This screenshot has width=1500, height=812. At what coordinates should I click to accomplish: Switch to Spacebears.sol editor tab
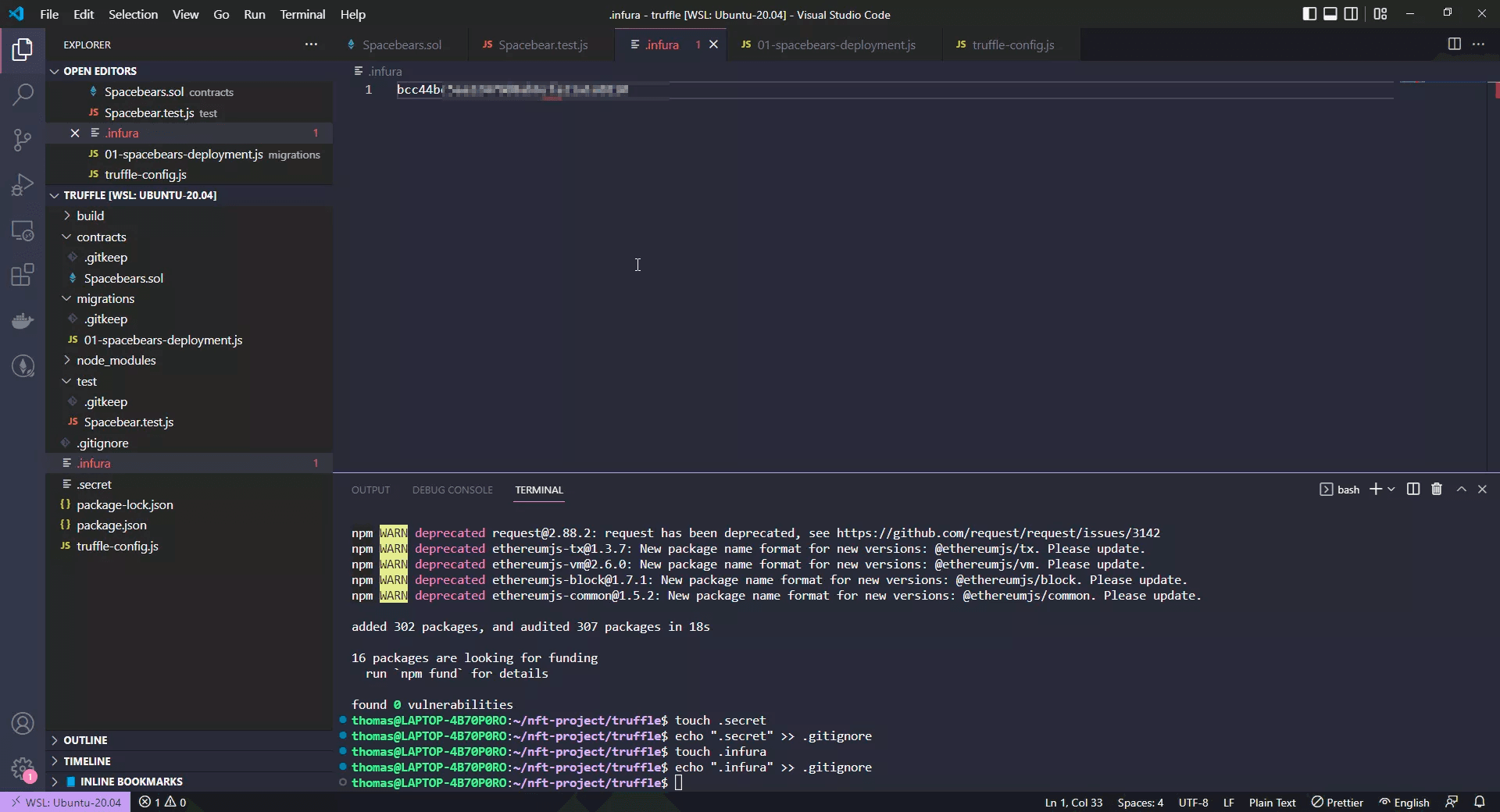[x=402, y=45]
